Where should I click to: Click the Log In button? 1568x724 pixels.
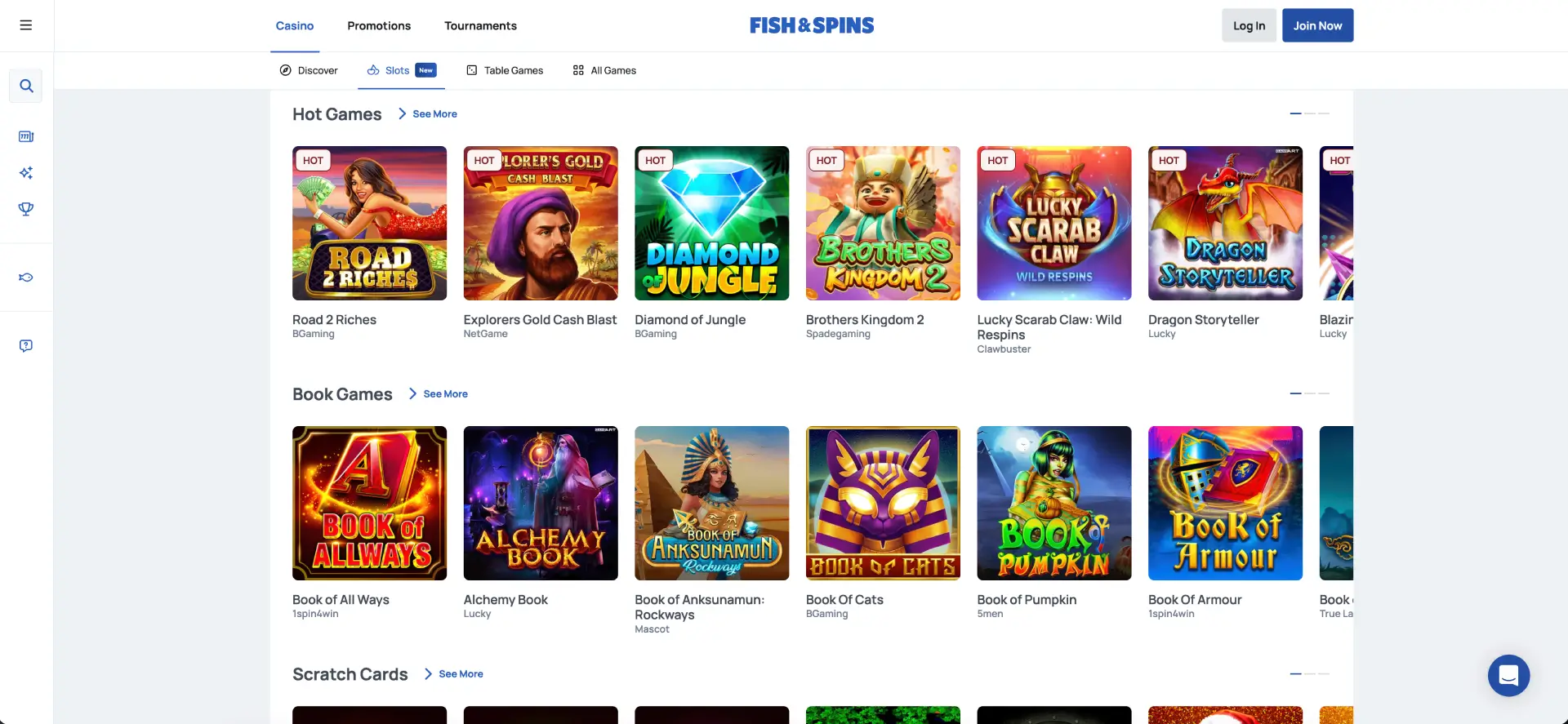pyautogui.click(x=1249, y=25)
